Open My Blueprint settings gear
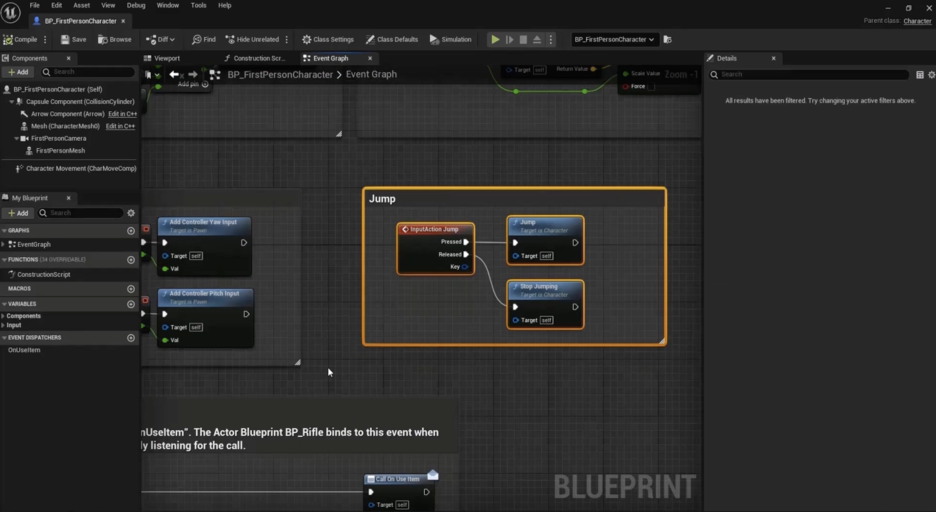 tap(131, 213)
